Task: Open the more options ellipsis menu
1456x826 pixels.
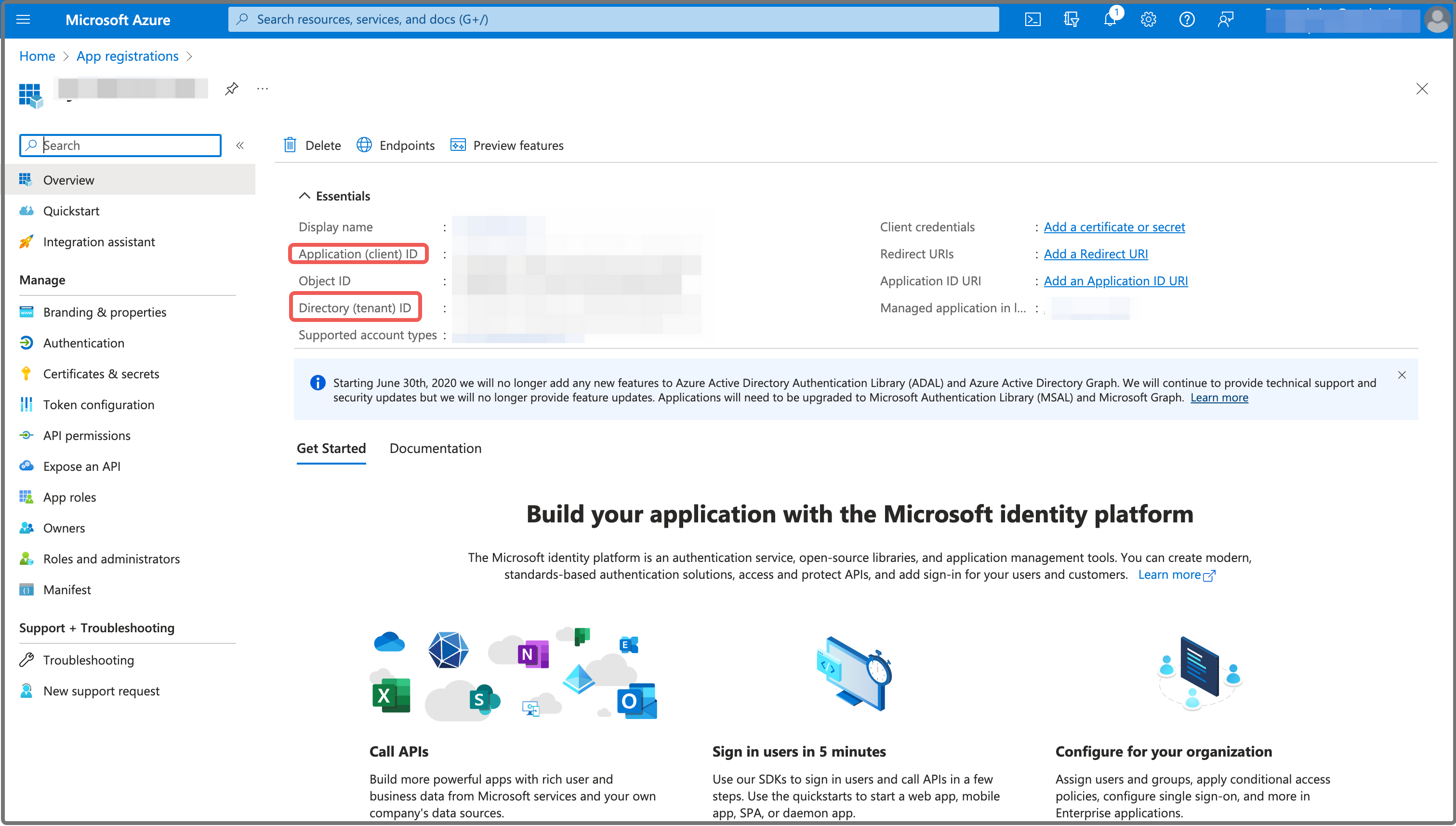Action: click(x=262, y=89)
